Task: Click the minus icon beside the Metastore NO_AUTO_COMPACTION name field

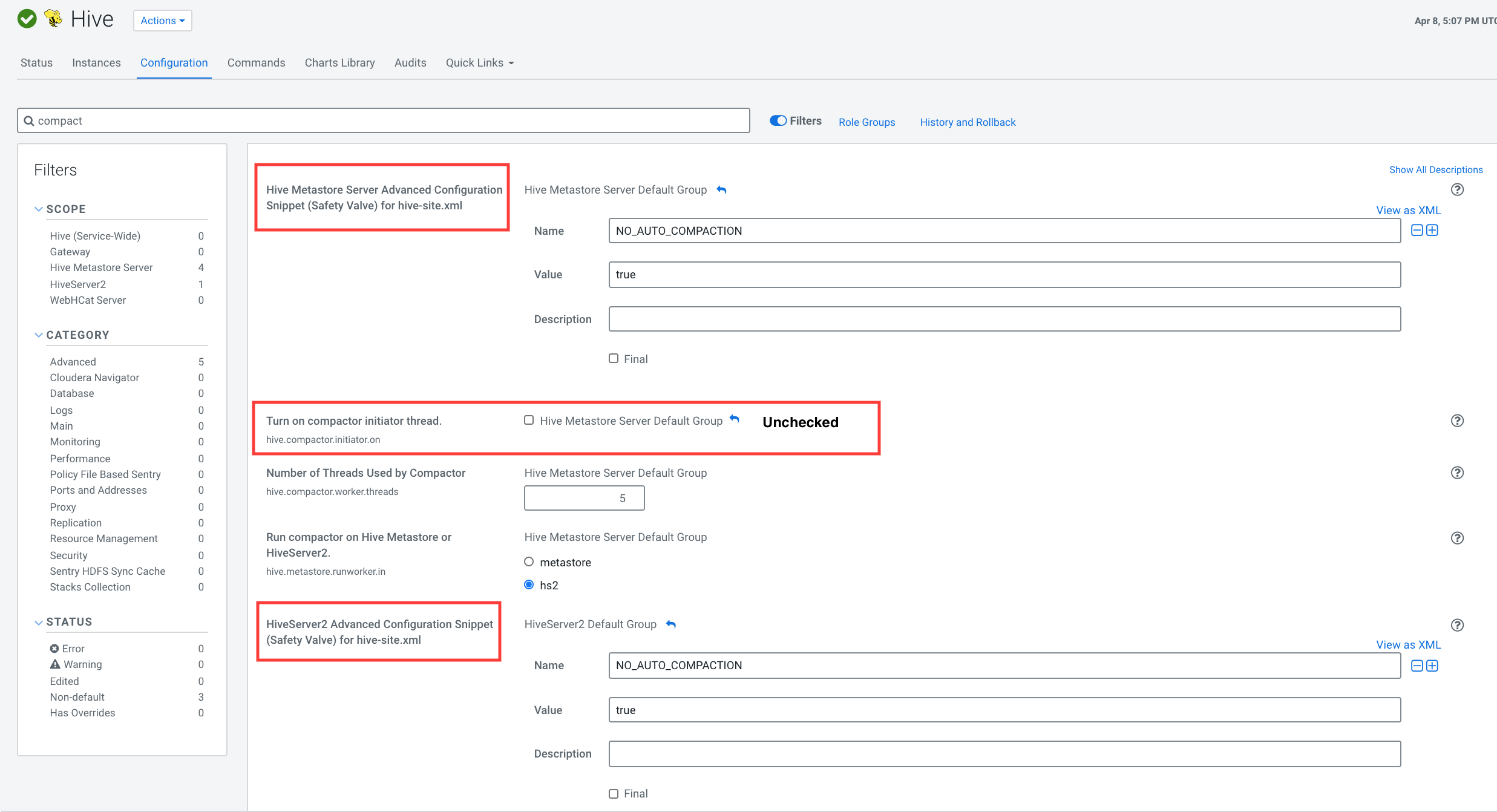Action: (1417, 231)
